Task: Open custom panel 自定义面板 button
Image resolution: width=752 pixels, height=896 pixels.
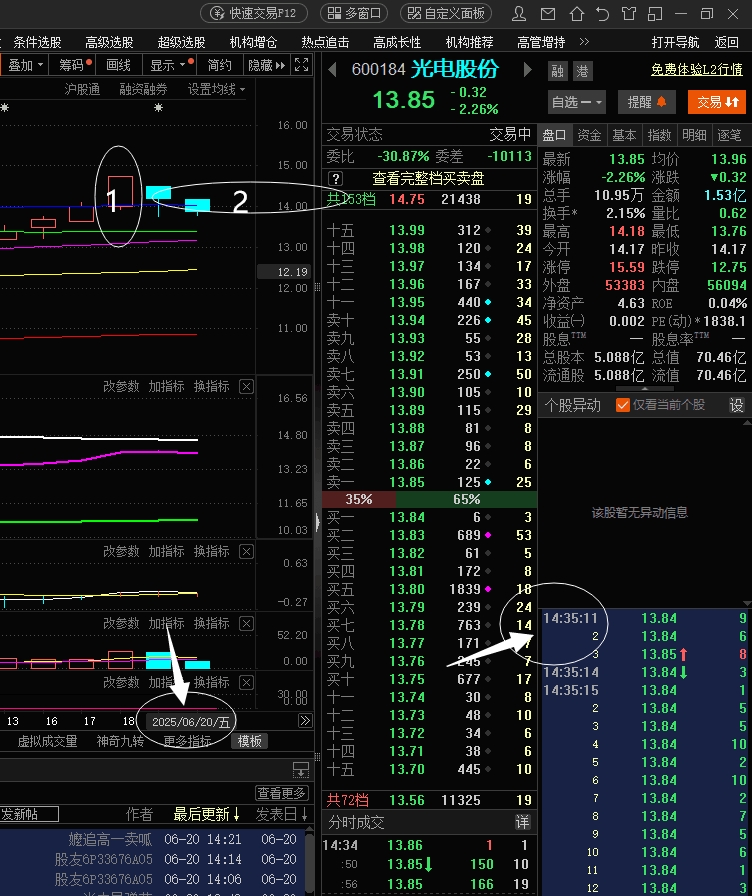Action: point(446,13)
